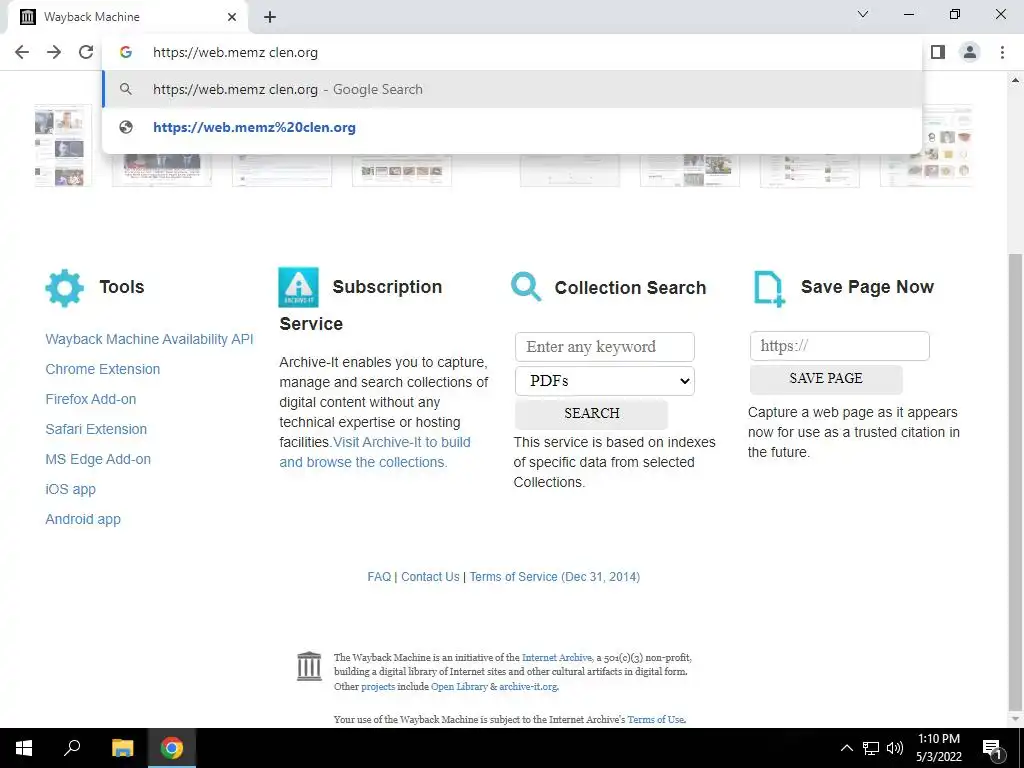The image size is (1024, 768).
Task: Go back using the browser back arrow
Action: tap(22, 52)
